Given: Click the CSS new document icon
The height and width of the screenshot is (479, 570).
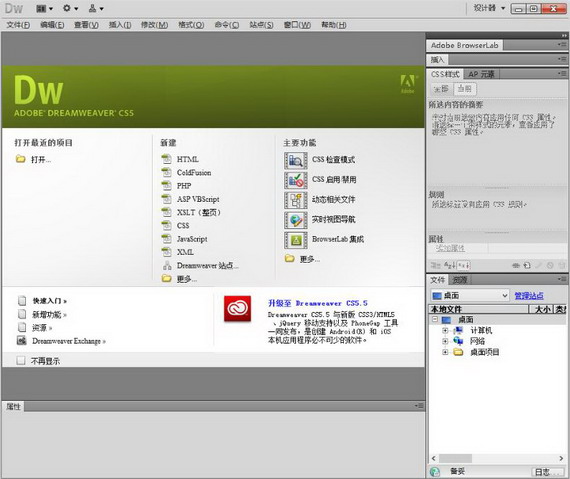Looking at the screenshot, I should point(166,225).
